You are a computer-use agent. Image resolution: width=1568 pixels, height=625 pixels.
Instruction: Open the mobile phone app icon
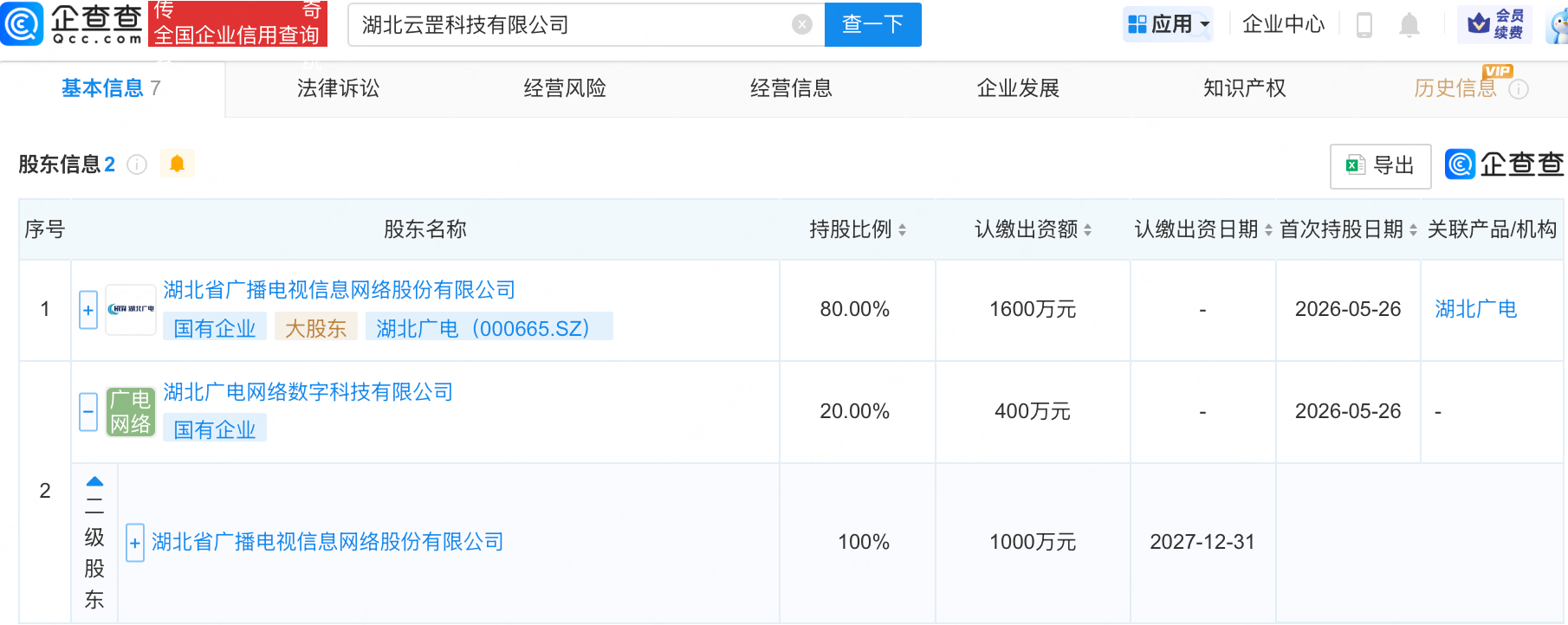pos(1364,25)
